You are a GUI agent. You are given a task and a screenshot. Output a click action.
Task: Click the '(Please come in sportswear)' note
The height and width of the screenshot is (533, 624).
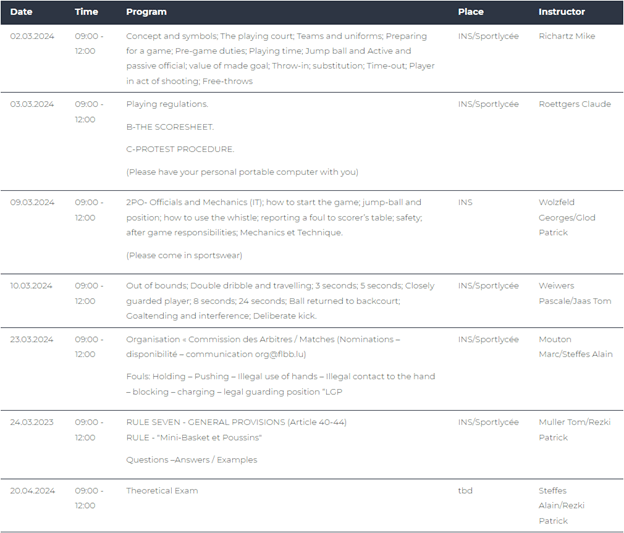point(184,255)
